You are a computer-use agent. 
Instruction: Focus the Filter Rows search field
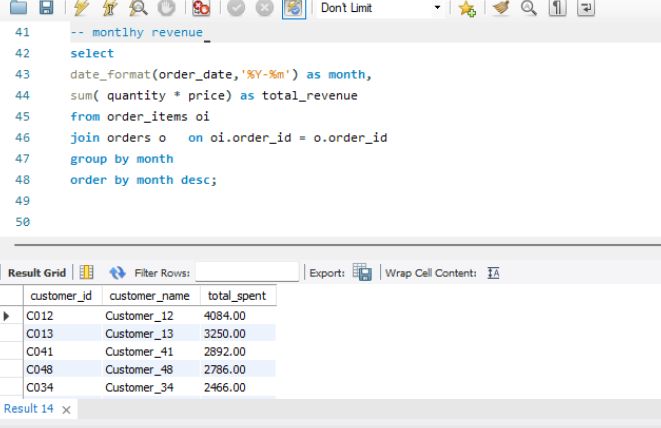[x=247, y=272]
